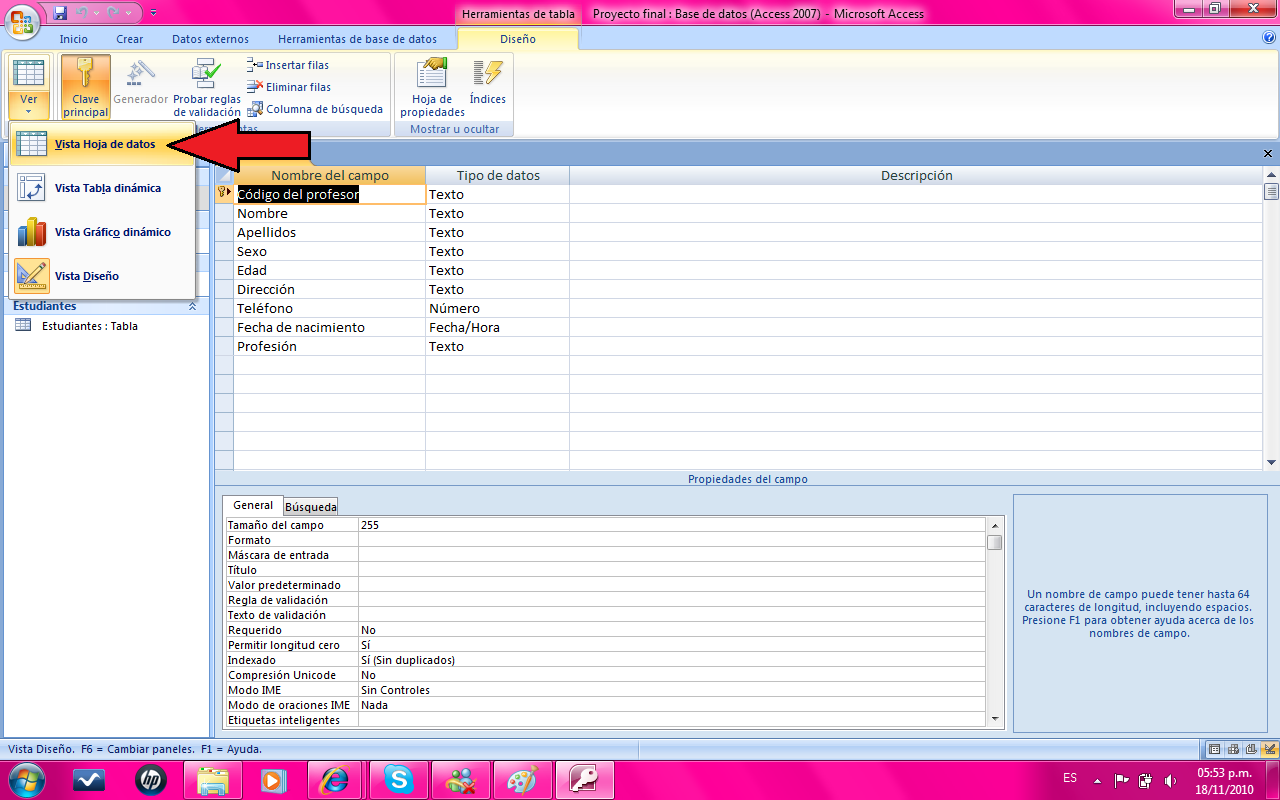Viewport: 1280px width, 800px height.
Task: Click the Ver datasheet grid icon
Action: [28, 73]
